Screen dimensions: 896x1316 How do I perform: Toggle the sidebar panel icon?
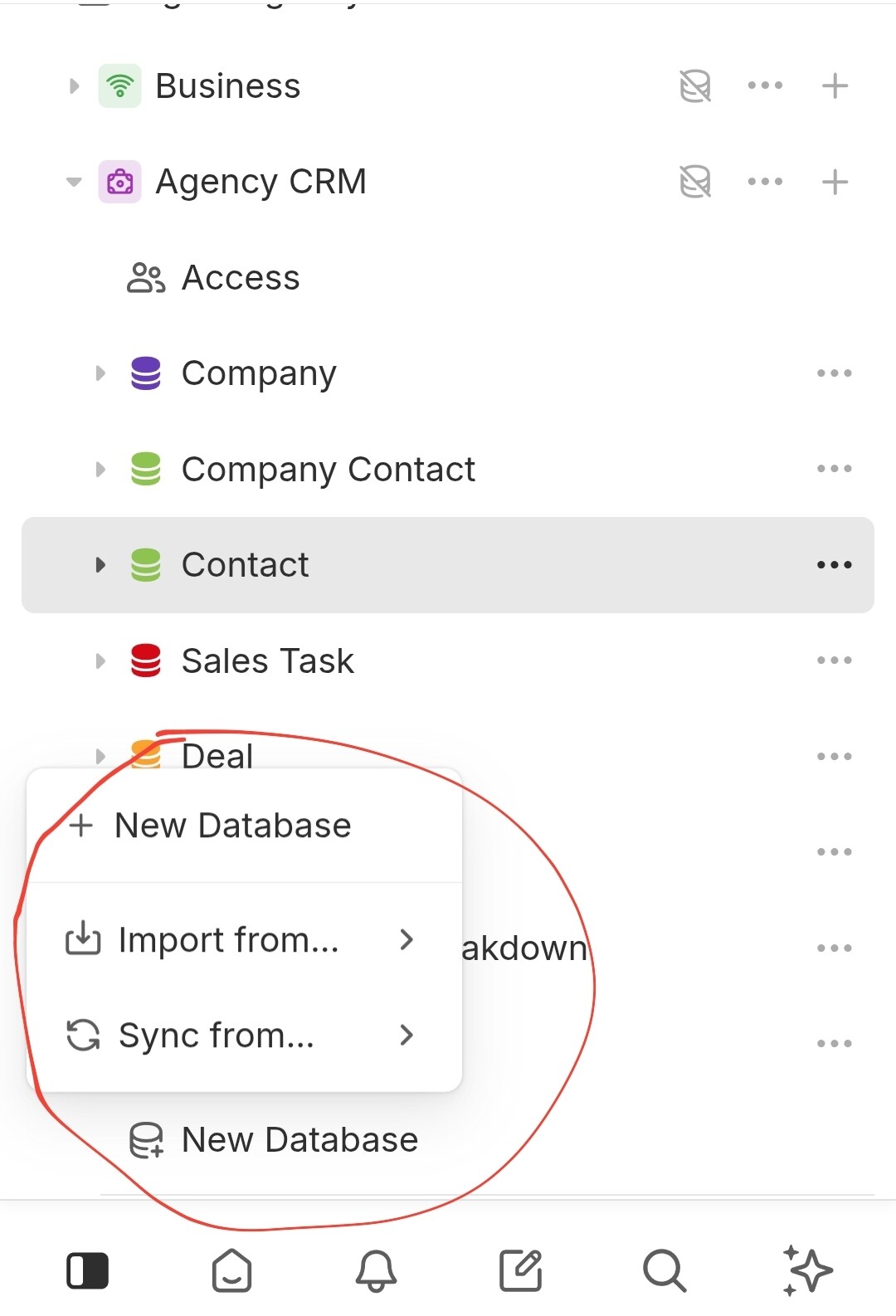click(x=87, y=1271)
